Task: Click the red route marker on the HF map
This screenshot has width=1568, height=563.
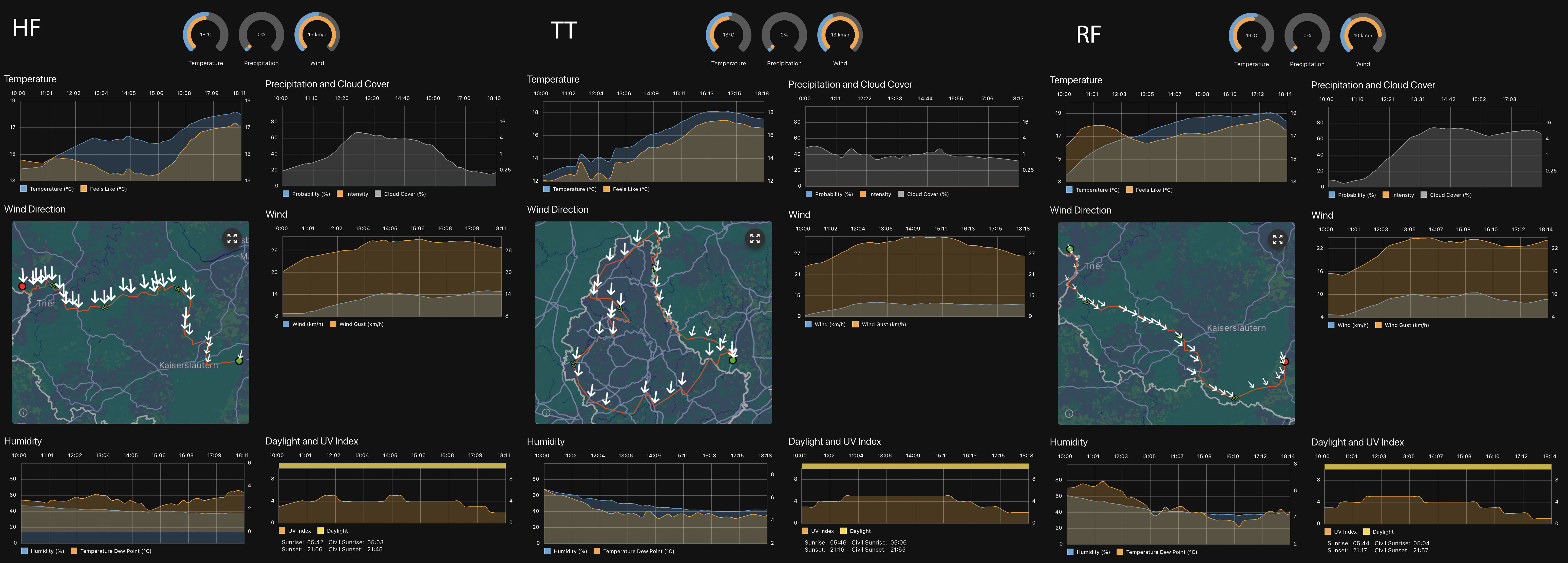Action: [x=23, y=286]
